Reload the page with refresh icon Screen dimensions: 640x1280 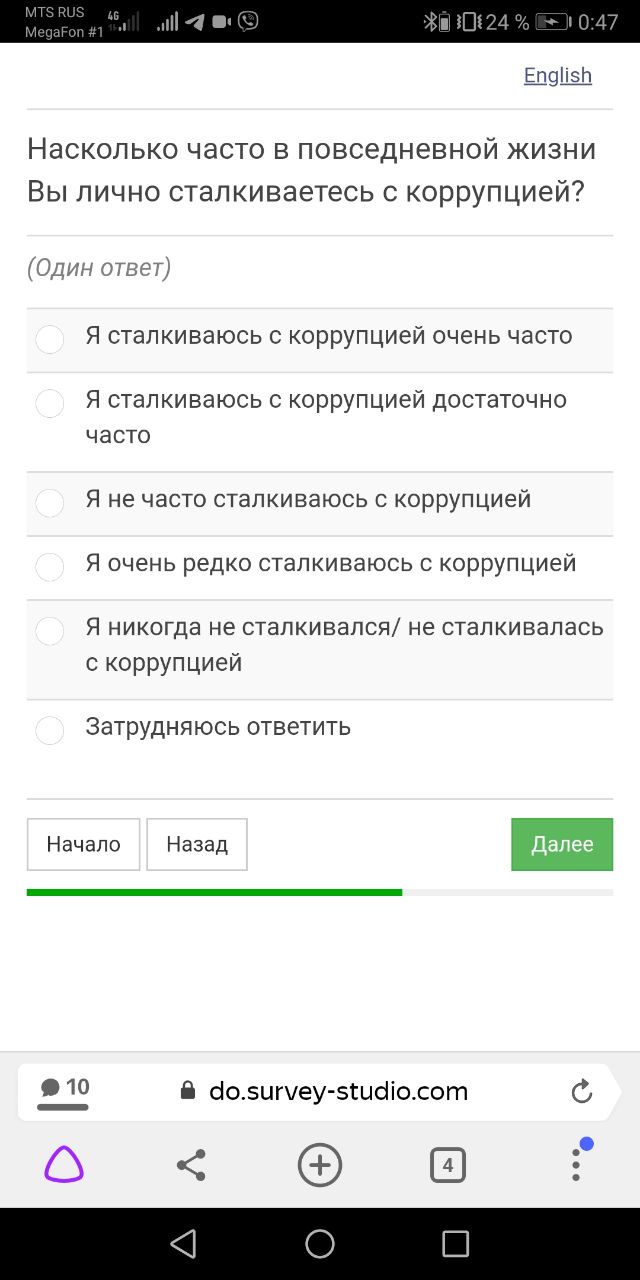pos(582,1091)
